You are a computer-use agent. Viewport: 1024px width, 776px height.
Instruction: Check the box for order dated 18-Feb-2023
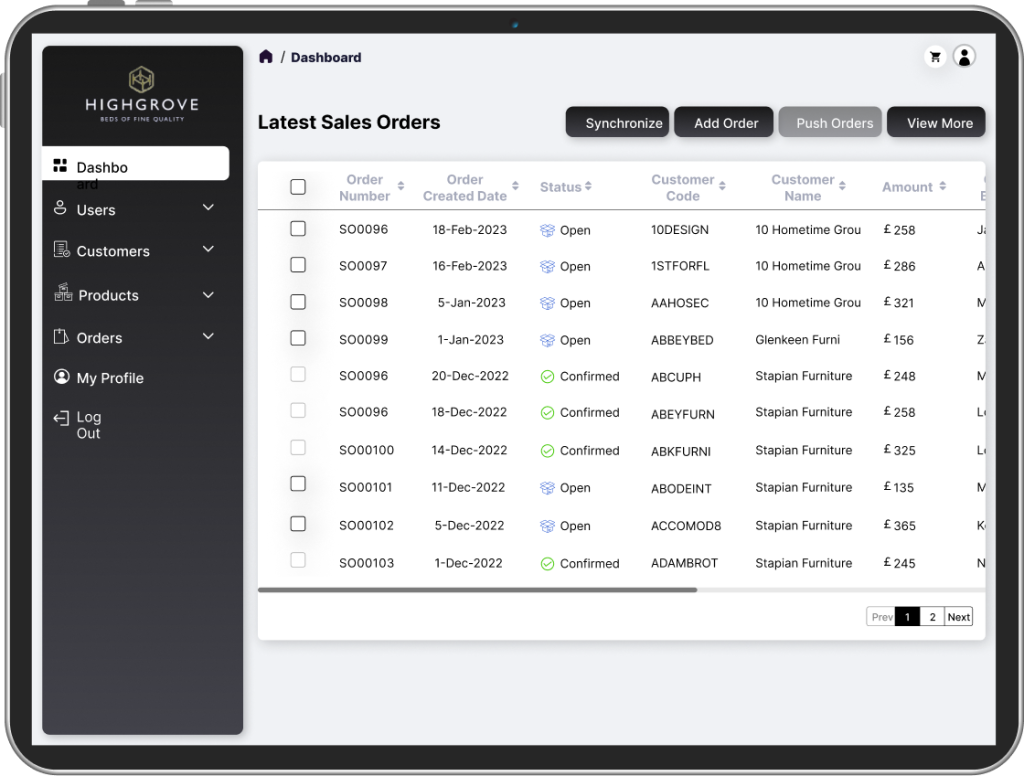[x=298, y=229]
